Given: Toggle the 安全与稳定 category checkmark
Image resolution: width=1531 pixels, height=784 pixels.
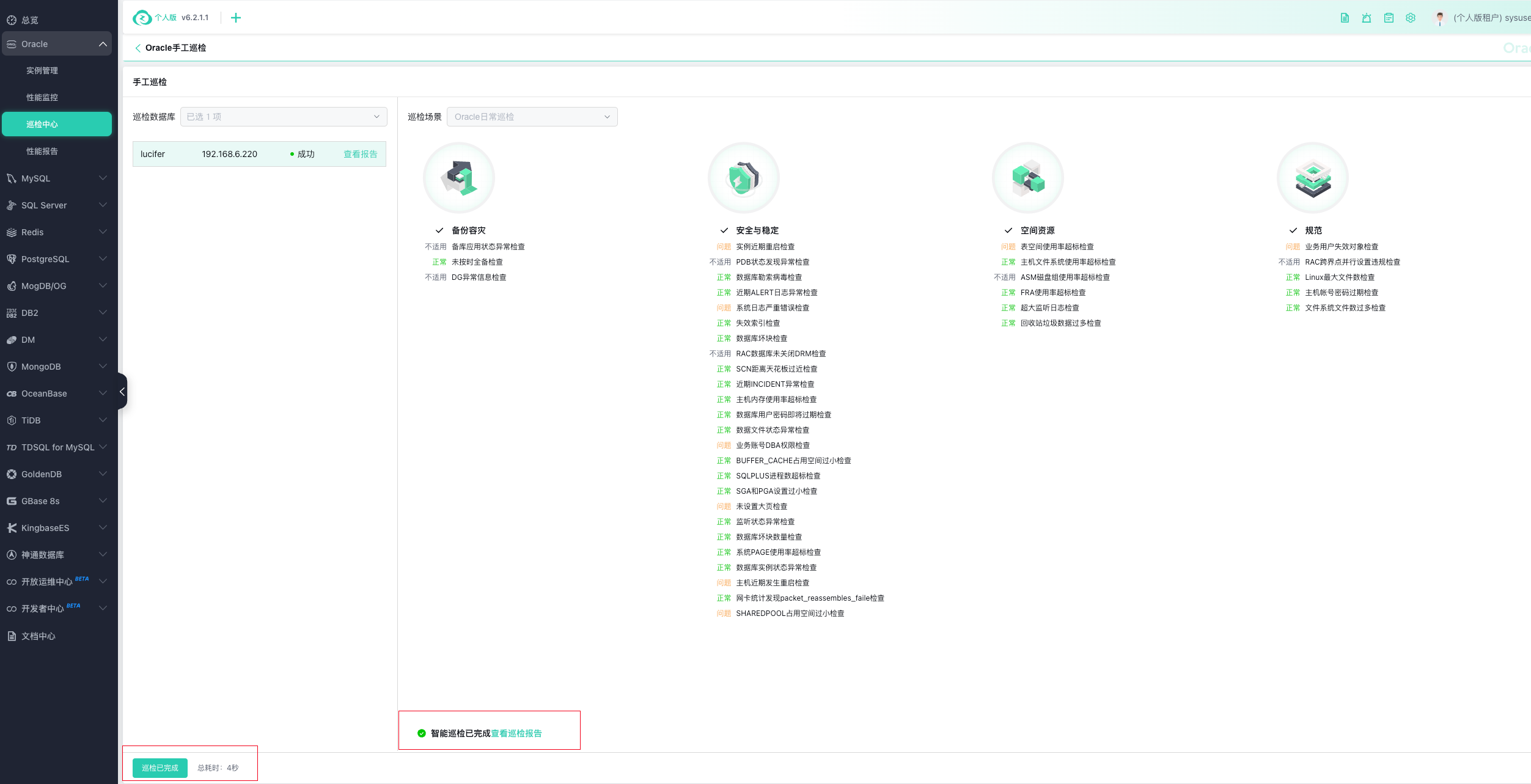Looking at the screenshot, I should (x=724, y=230).
